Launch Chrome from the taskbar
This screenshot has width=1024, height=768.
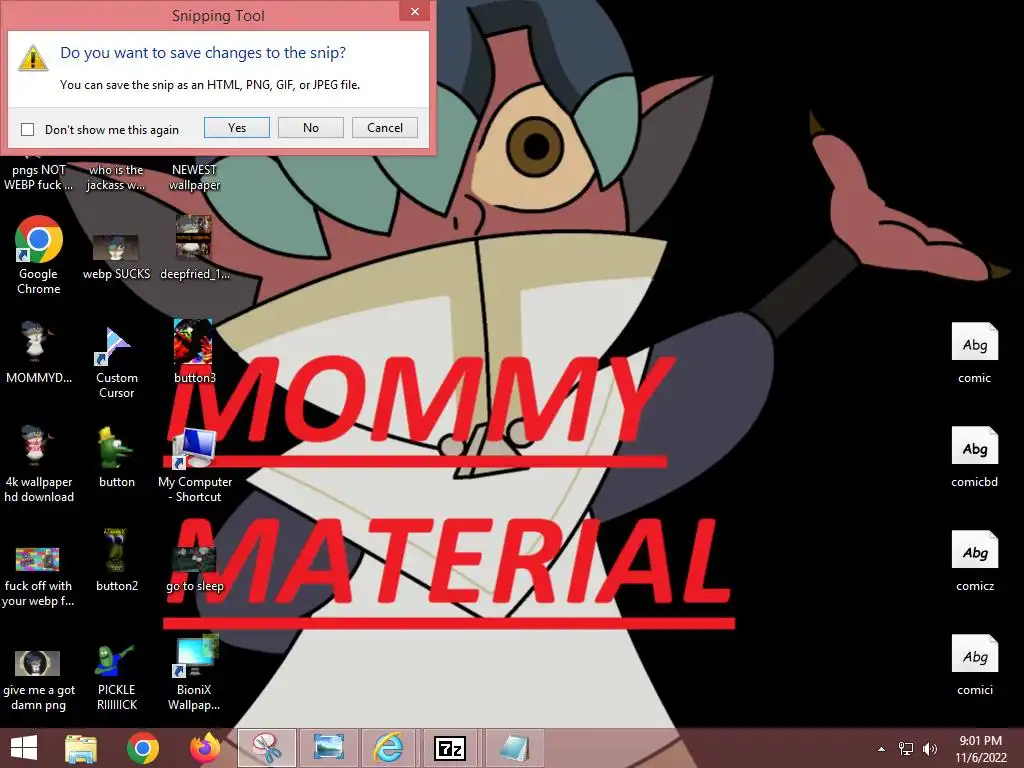pyautogui.click(x=142, y=748)
